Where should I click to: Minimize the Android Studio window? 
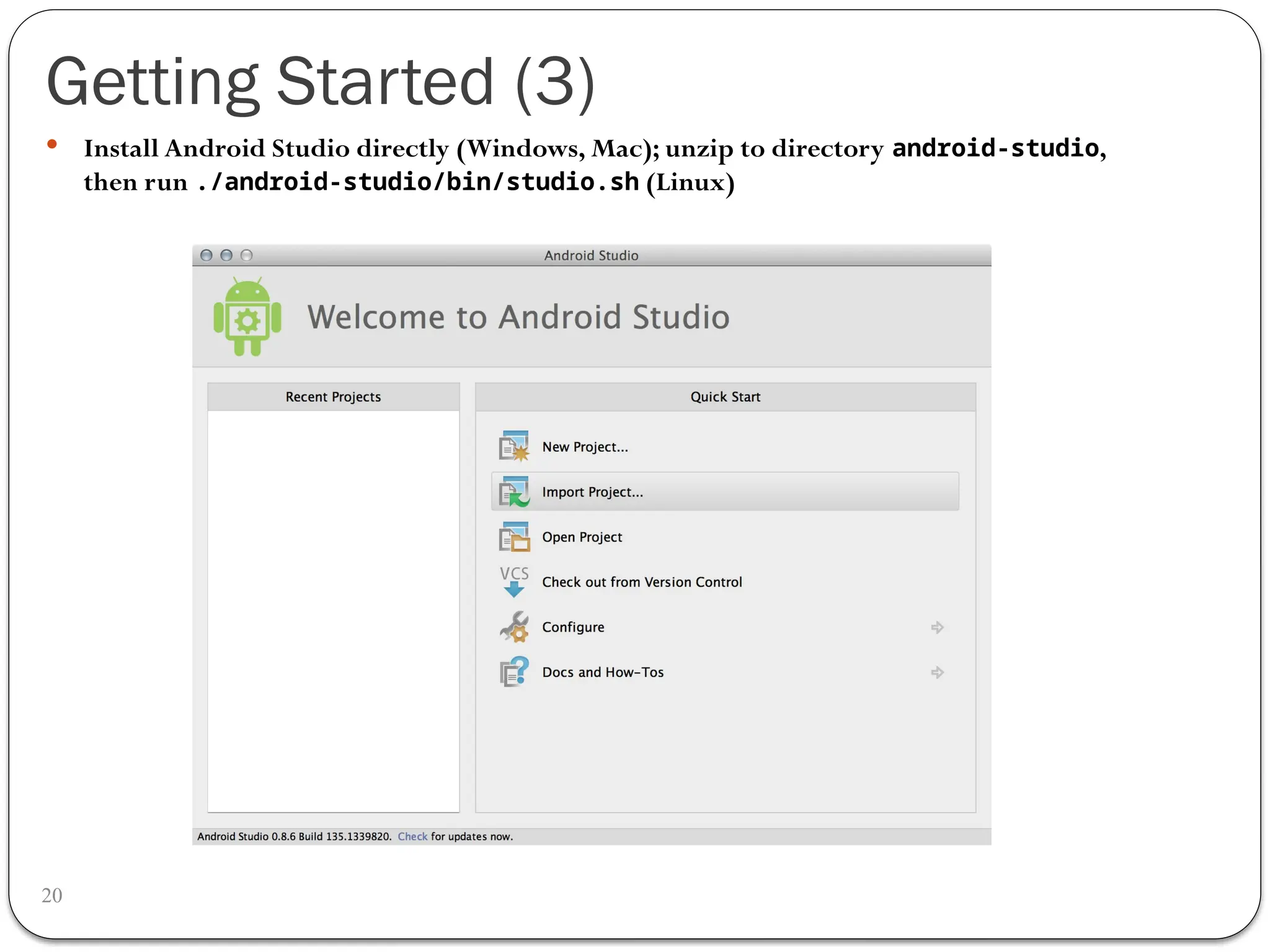coord(226,255)
